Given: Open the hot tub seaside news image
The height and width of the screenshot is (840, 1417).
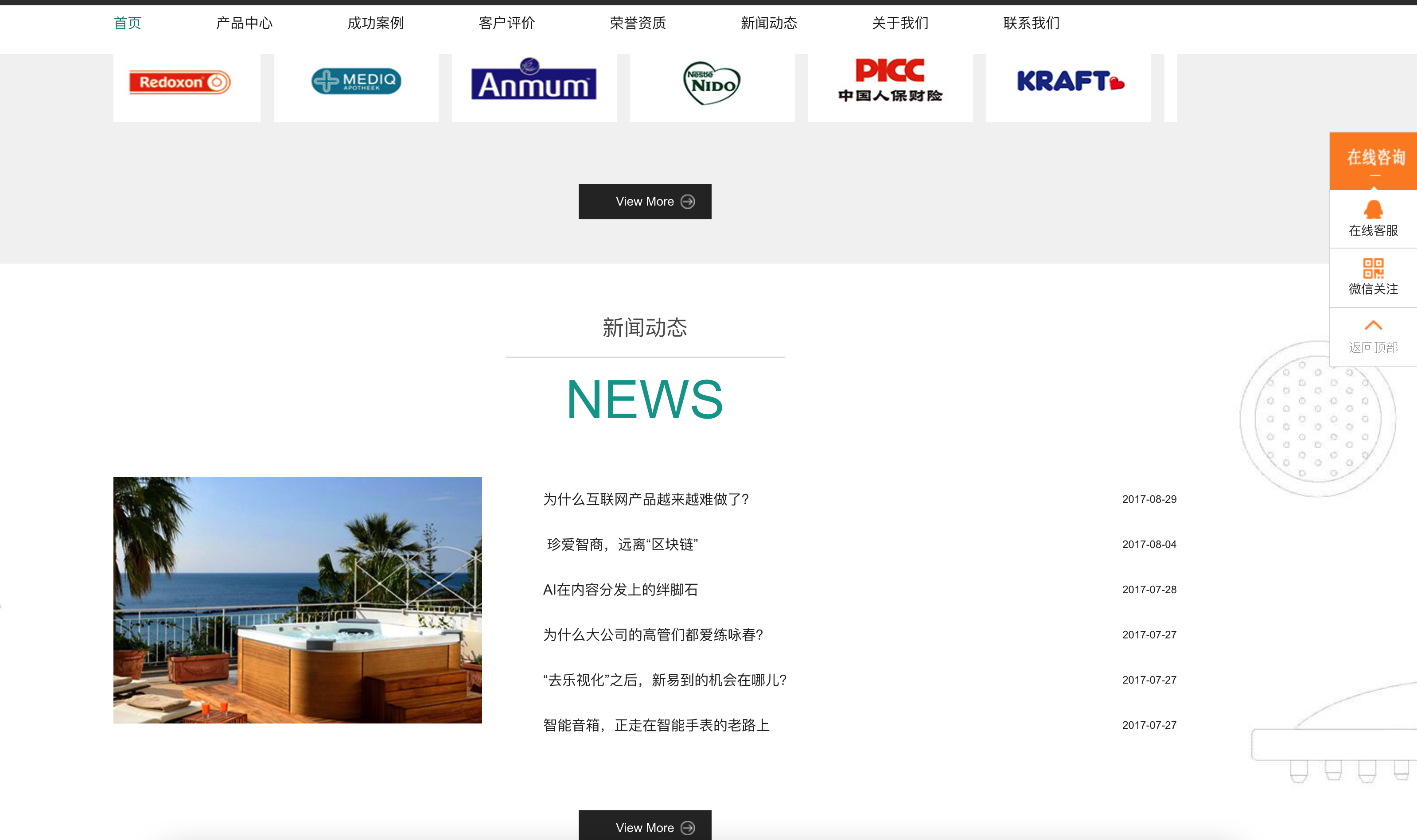Looking at the screenshot, I should pyautogui.click(x=298, y=600).
